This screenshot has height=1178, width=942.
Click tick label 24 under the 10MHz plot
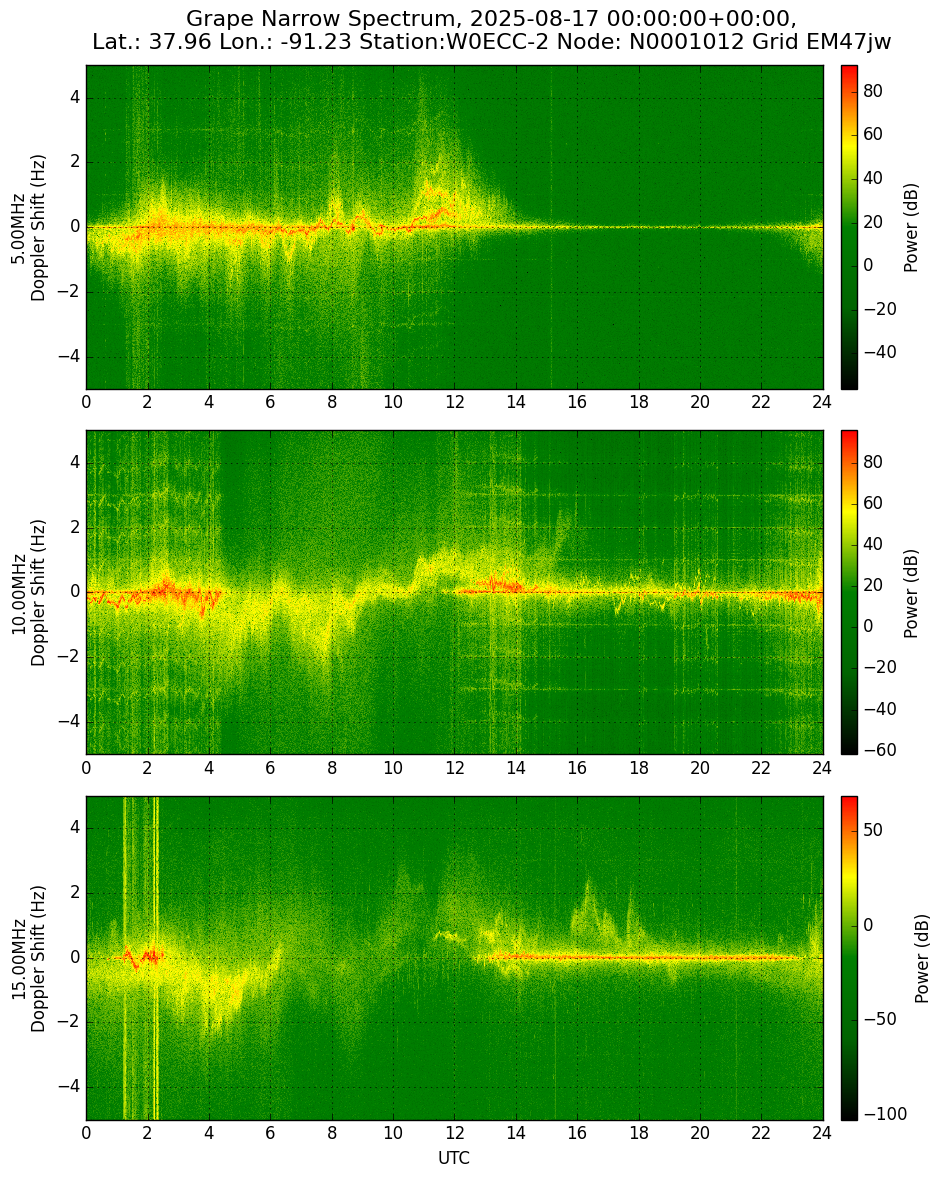point(822,768)
